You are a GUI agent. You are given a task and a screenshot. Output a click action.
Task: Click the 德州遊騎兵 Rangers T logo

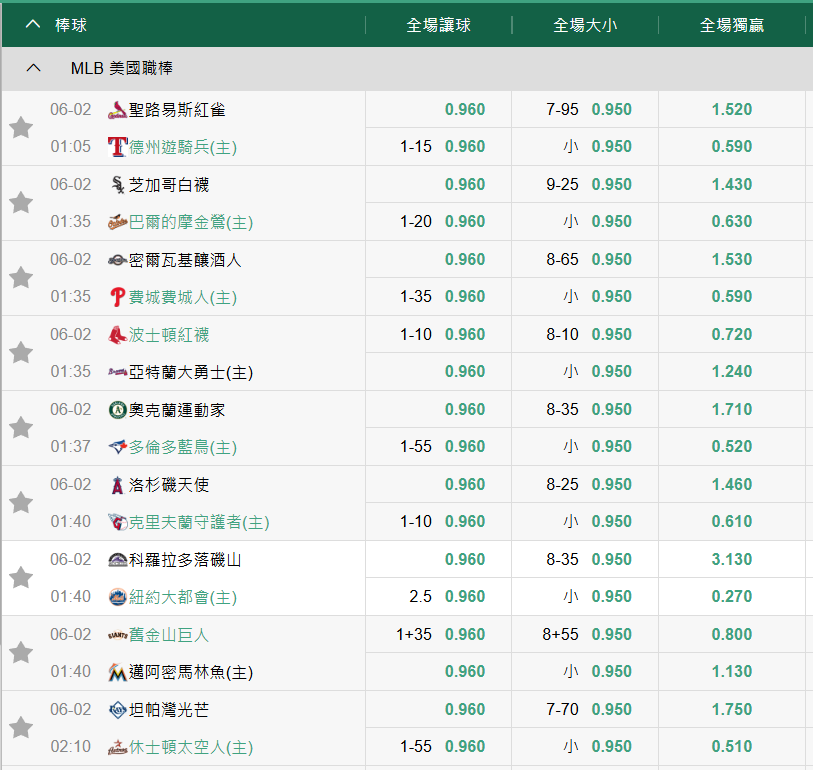click(117, 147)
